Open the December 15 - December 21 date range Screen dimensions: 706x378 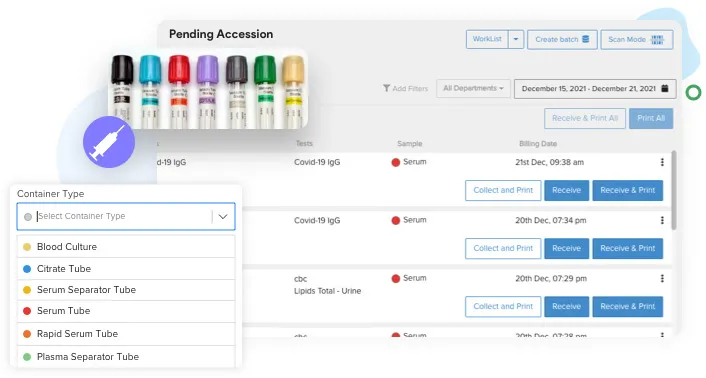click(x=595, y=89)
